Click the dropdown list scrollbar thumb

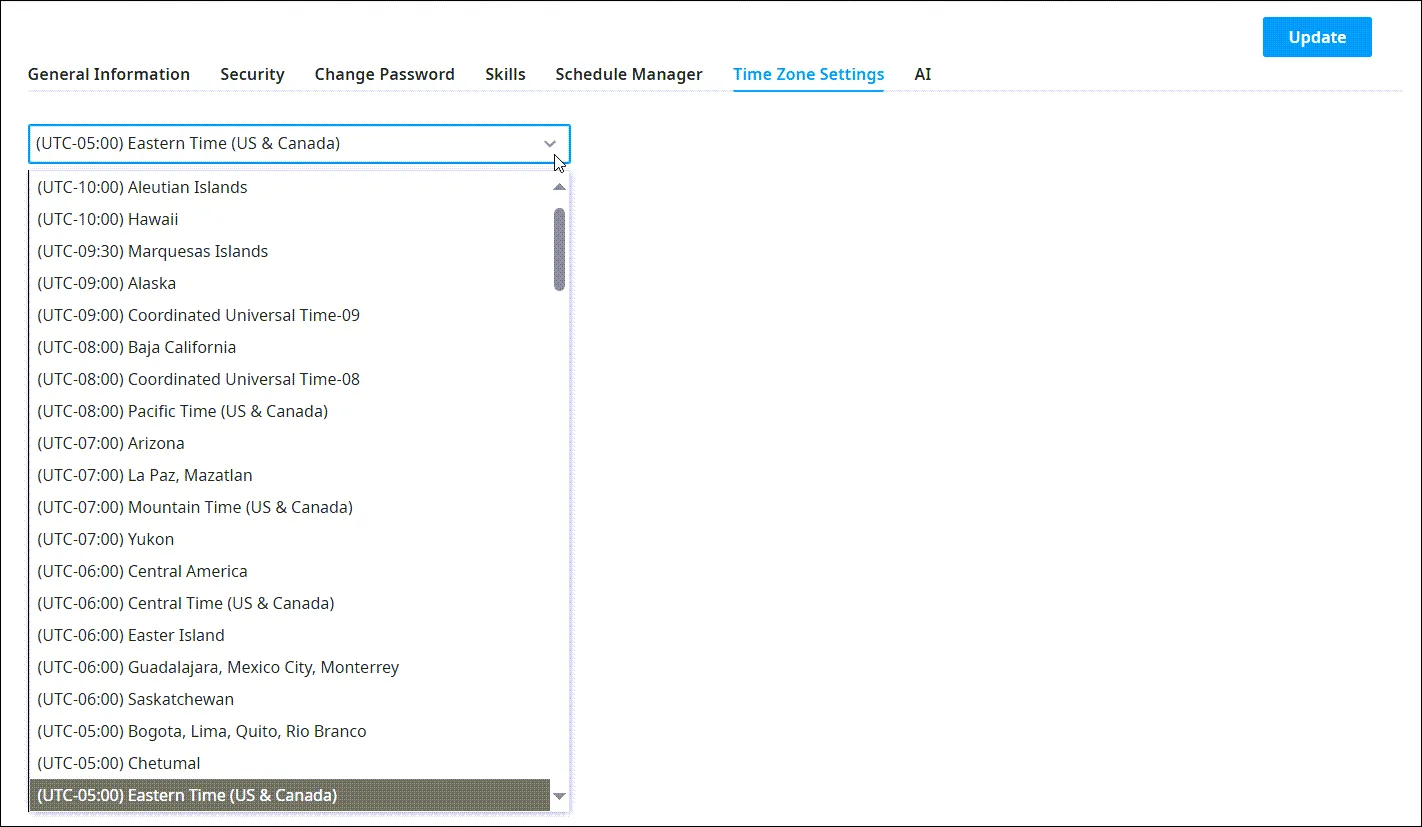[x=559, y=249]
